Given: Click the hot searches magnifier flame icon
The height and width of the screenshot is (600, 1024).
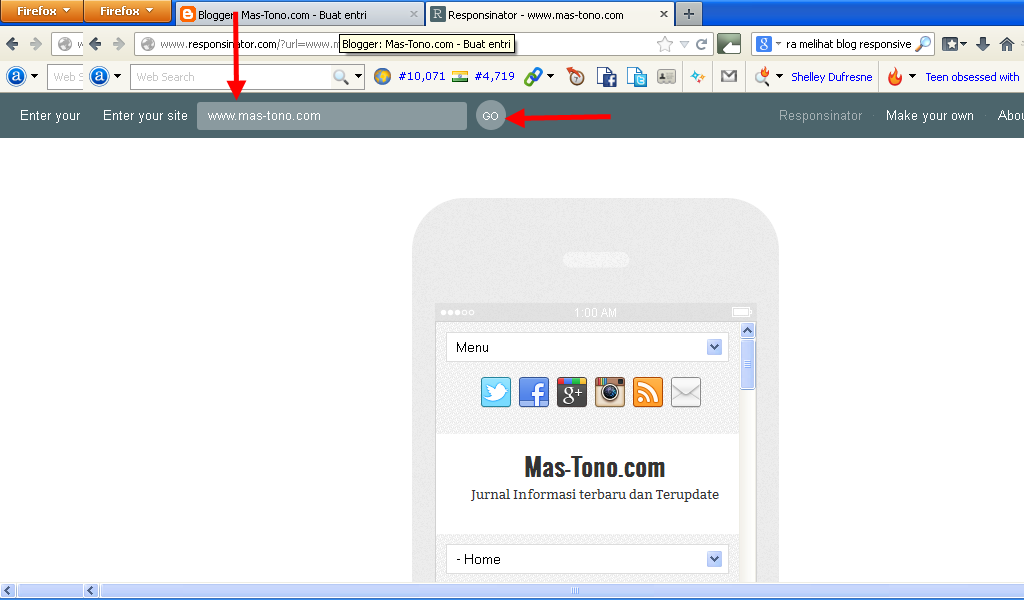Looking at the screenshot, I should point(762,77).
